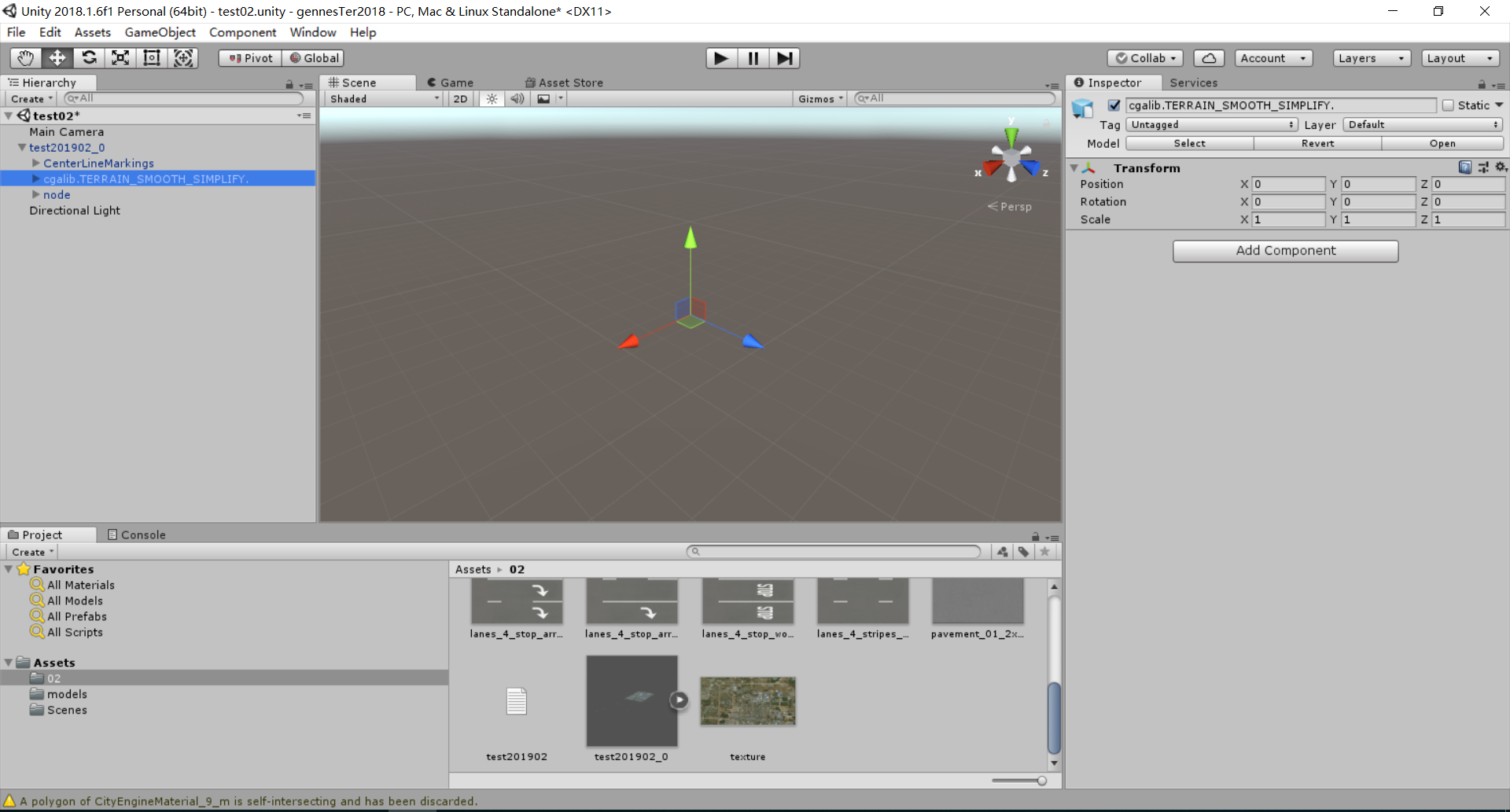This screenshot has height=812, width=1510.
Task: Expand the CenterLineMarkings object
Action: coord(35,163)
